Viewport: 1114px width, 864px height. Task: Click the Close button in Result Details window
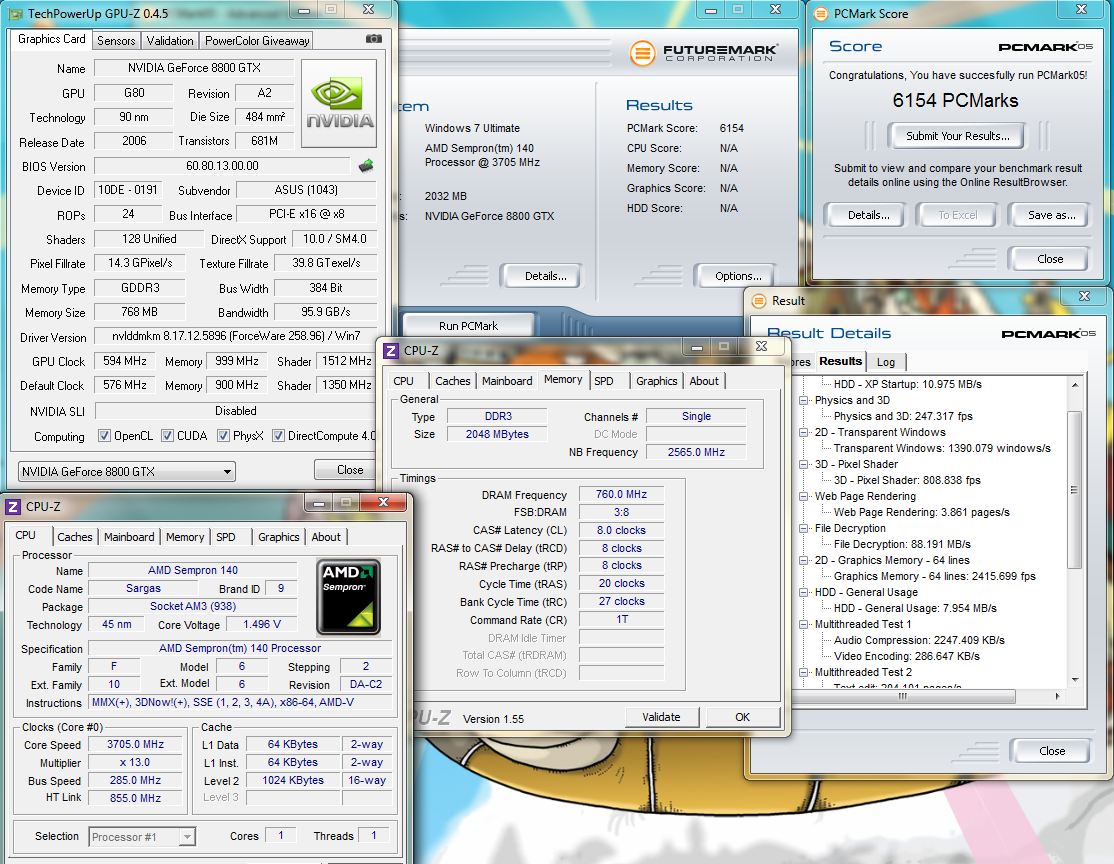tap(1051, 751)
